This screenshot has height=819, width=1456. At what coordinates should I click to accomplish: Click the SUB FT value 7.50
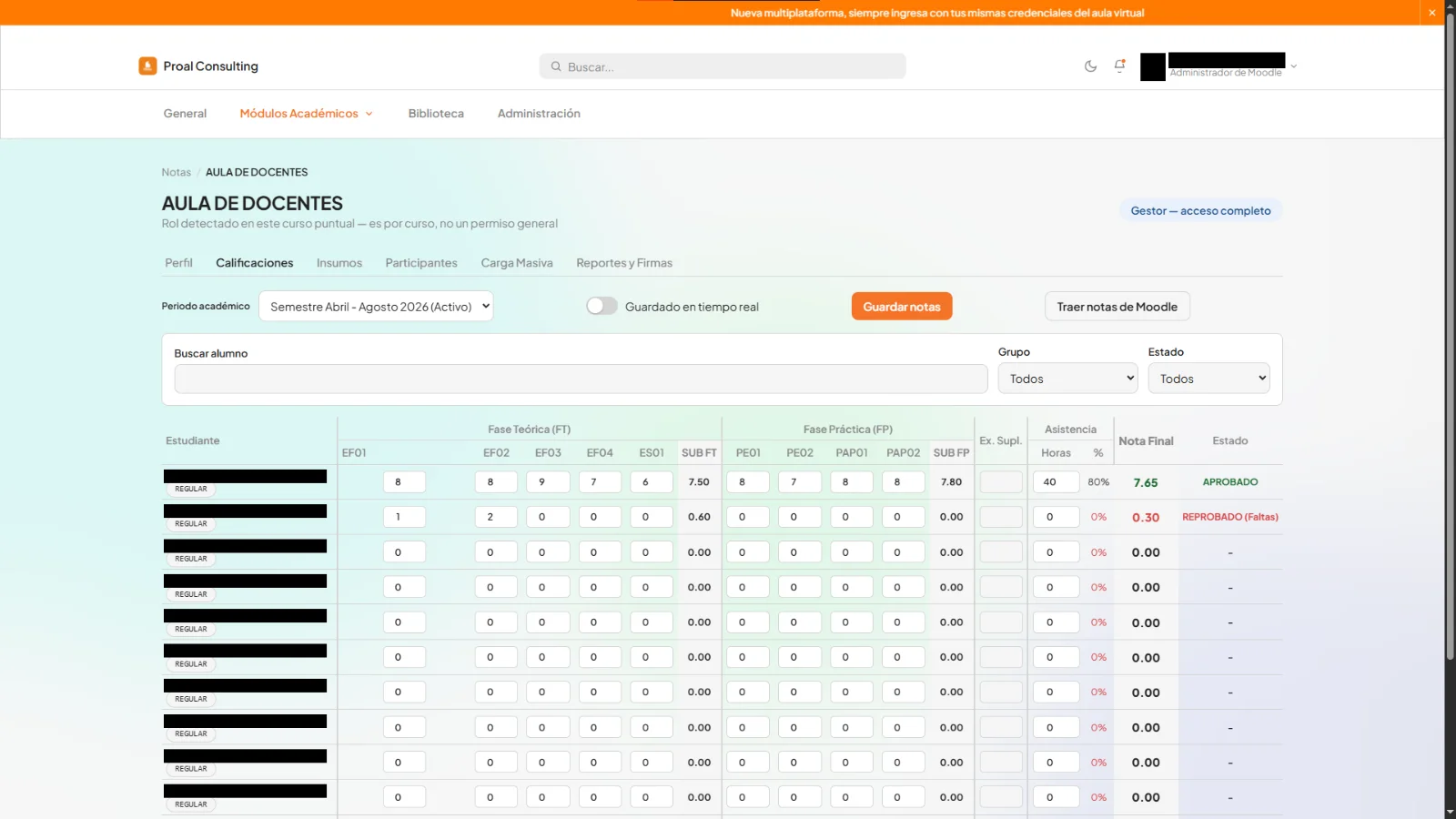tap(699, 482)
